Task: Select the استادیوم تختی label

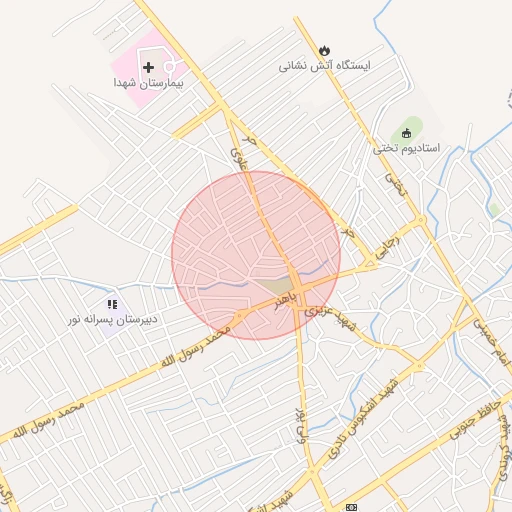Action: [x=407, y=148]
